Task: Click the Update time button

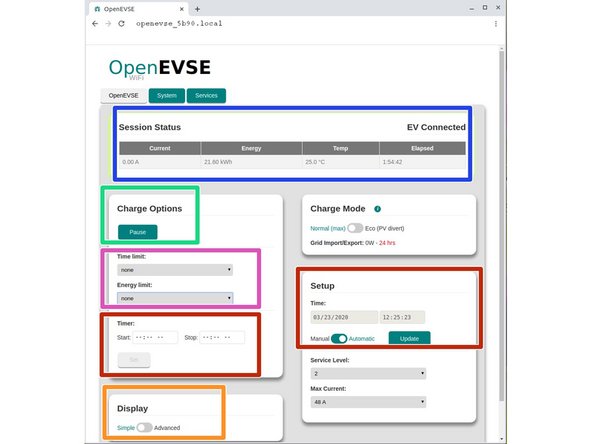Action: [x=409, y=338]
